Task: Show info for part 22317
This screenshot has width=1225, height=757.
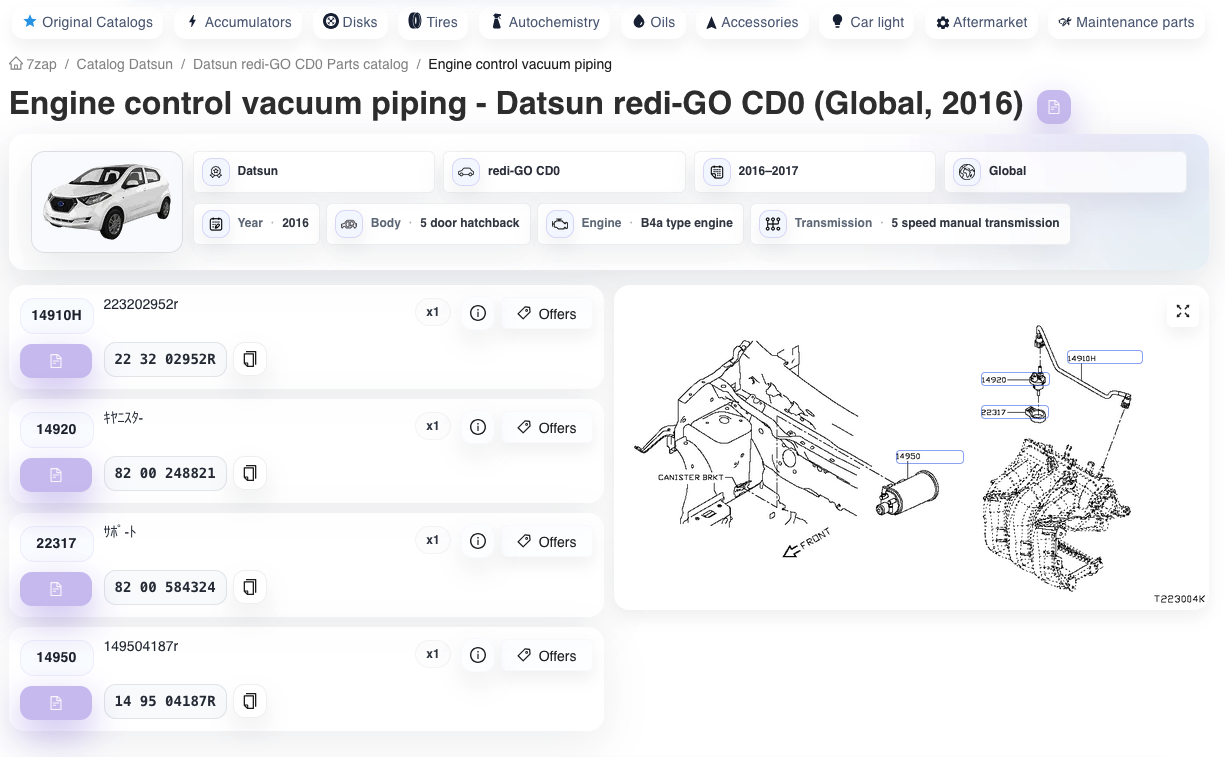Action: [x=478, y=541]
